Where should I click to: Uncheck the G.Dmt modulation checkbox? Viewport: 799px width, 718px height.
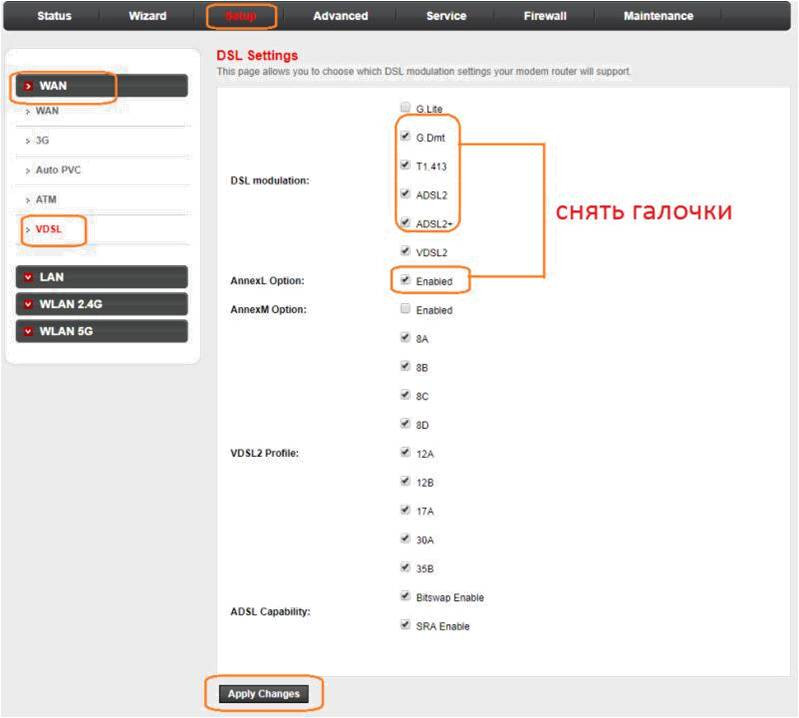pyautogui.click(x=405, y=136)
